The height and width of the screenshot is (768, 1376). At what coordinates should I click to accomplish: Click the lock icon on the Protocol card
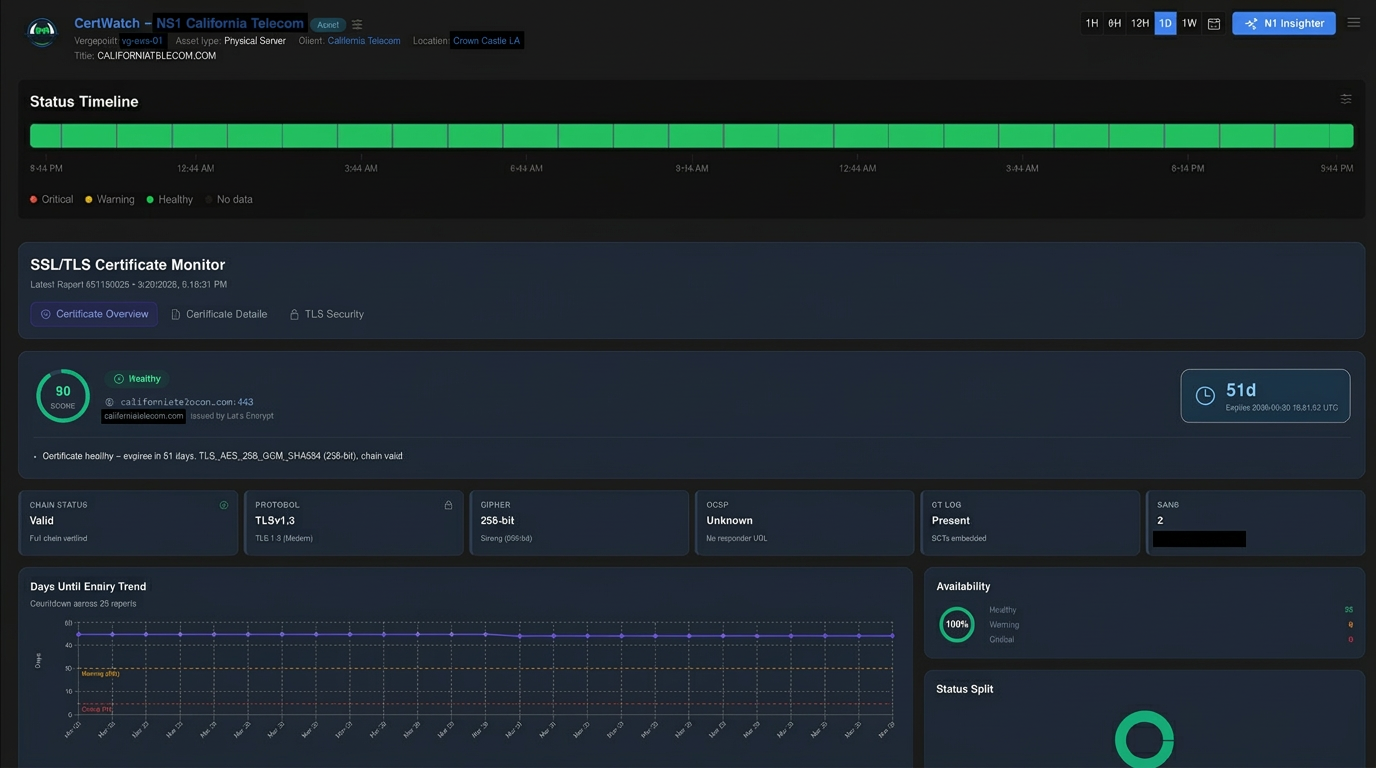coord(448,505)
